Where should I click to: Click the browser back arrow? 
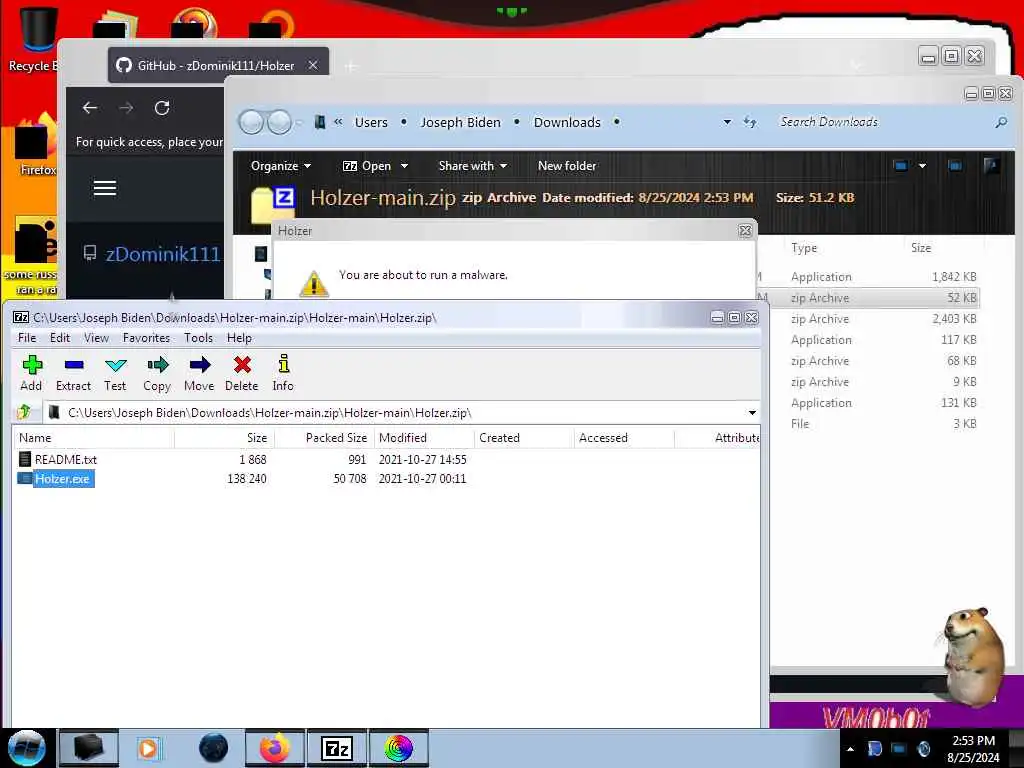pos(90,108)
